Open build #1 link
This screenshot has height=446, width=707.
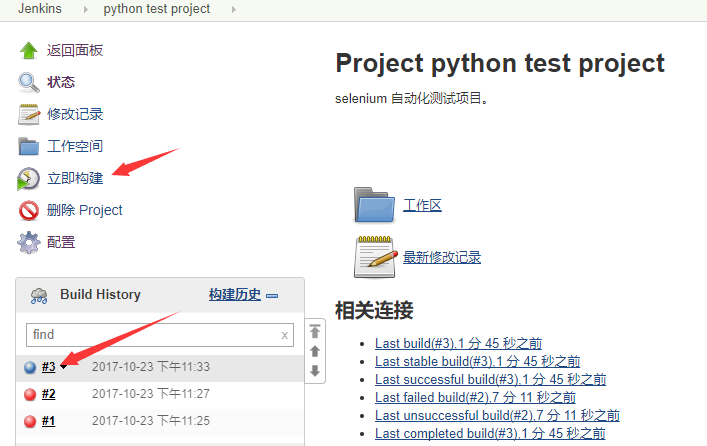click(x=49, y=421)
